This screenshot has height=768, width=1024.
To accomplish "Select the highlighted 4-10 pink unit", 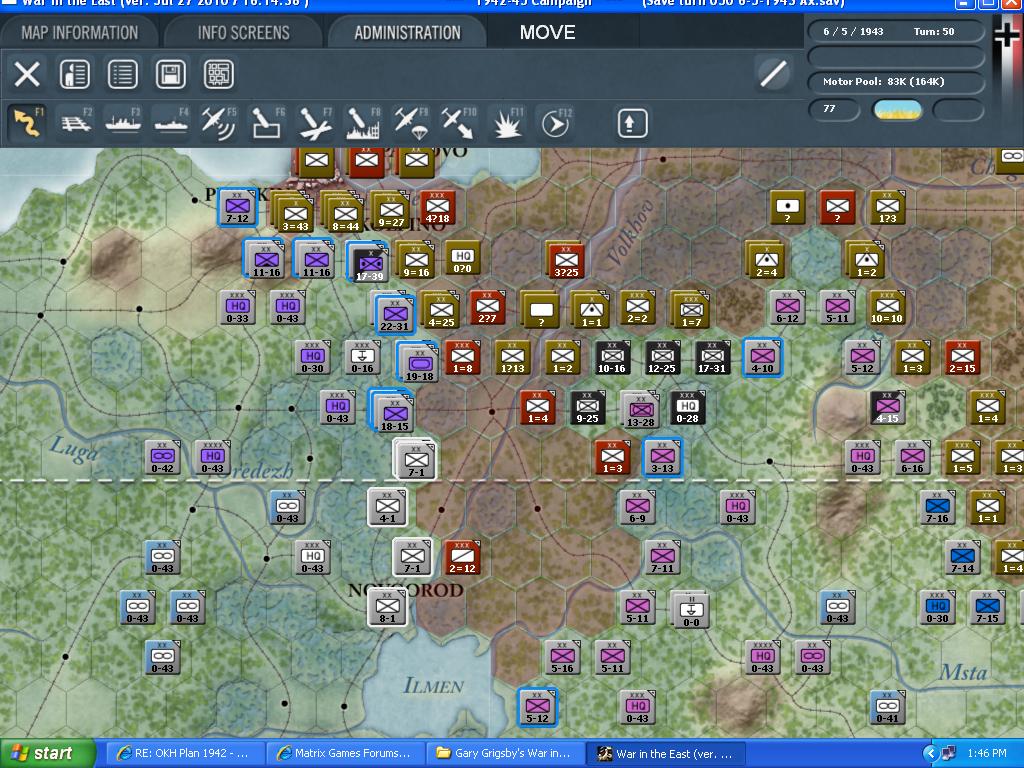I will (762, 357).
